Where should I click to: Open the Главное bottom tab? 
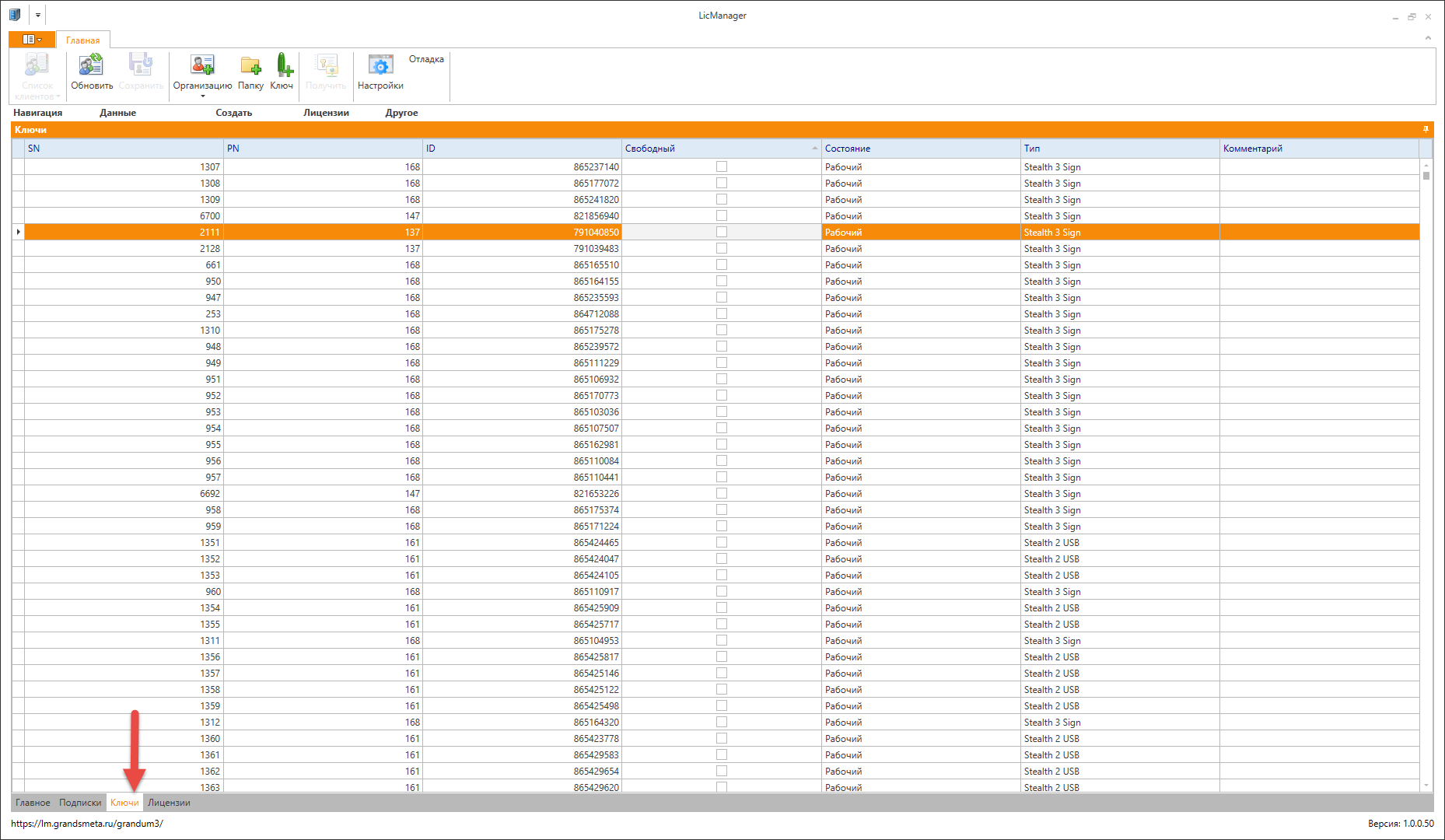(33, 803)
